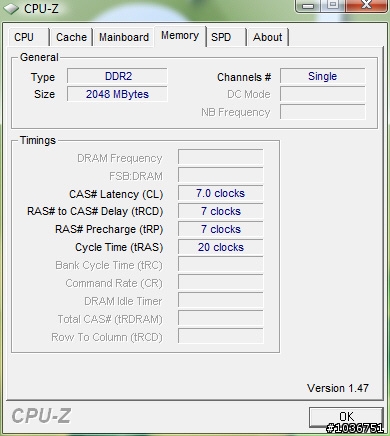Click the tRCD value field of RAS# to CAS# Delay
This screenshot has height=436, width=390.
(221, 211)
